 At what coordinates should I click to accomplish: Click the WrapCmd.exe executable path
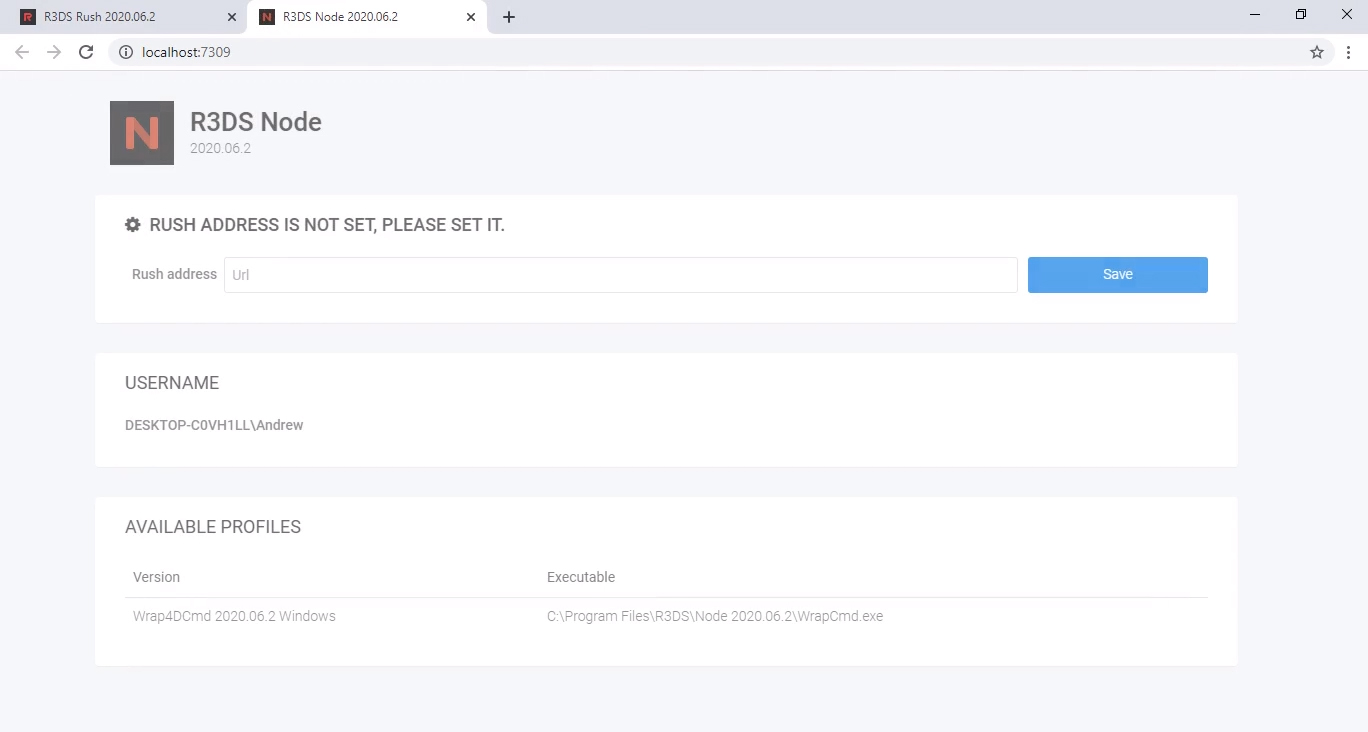tap(715, 616)
